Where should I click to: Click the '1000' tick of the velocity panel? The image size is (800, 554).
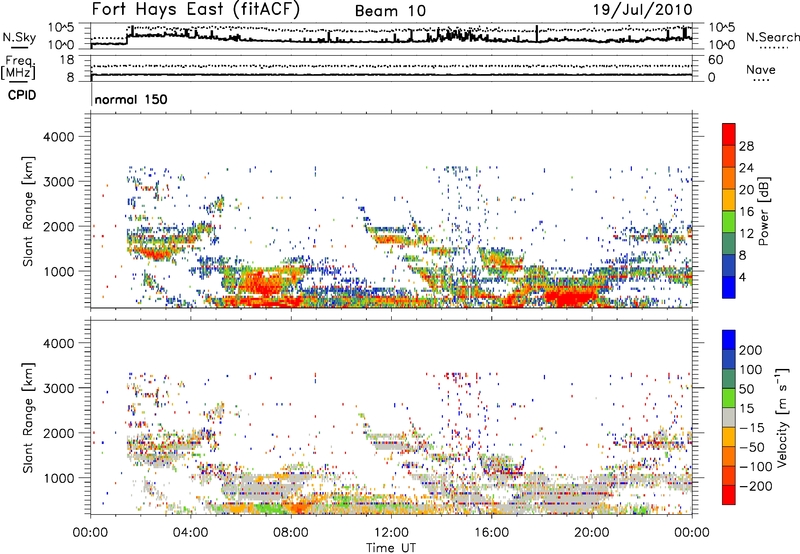[58, 478]
